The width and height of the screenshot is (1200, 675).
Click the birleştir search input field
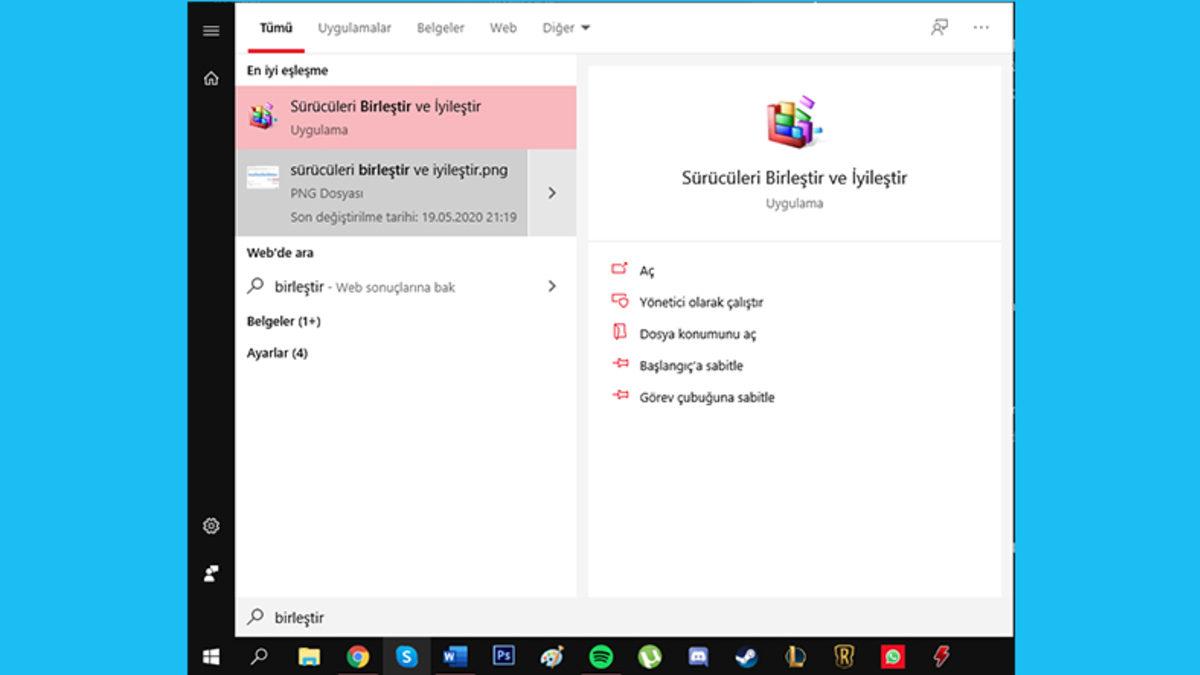[x=350, y=617]
